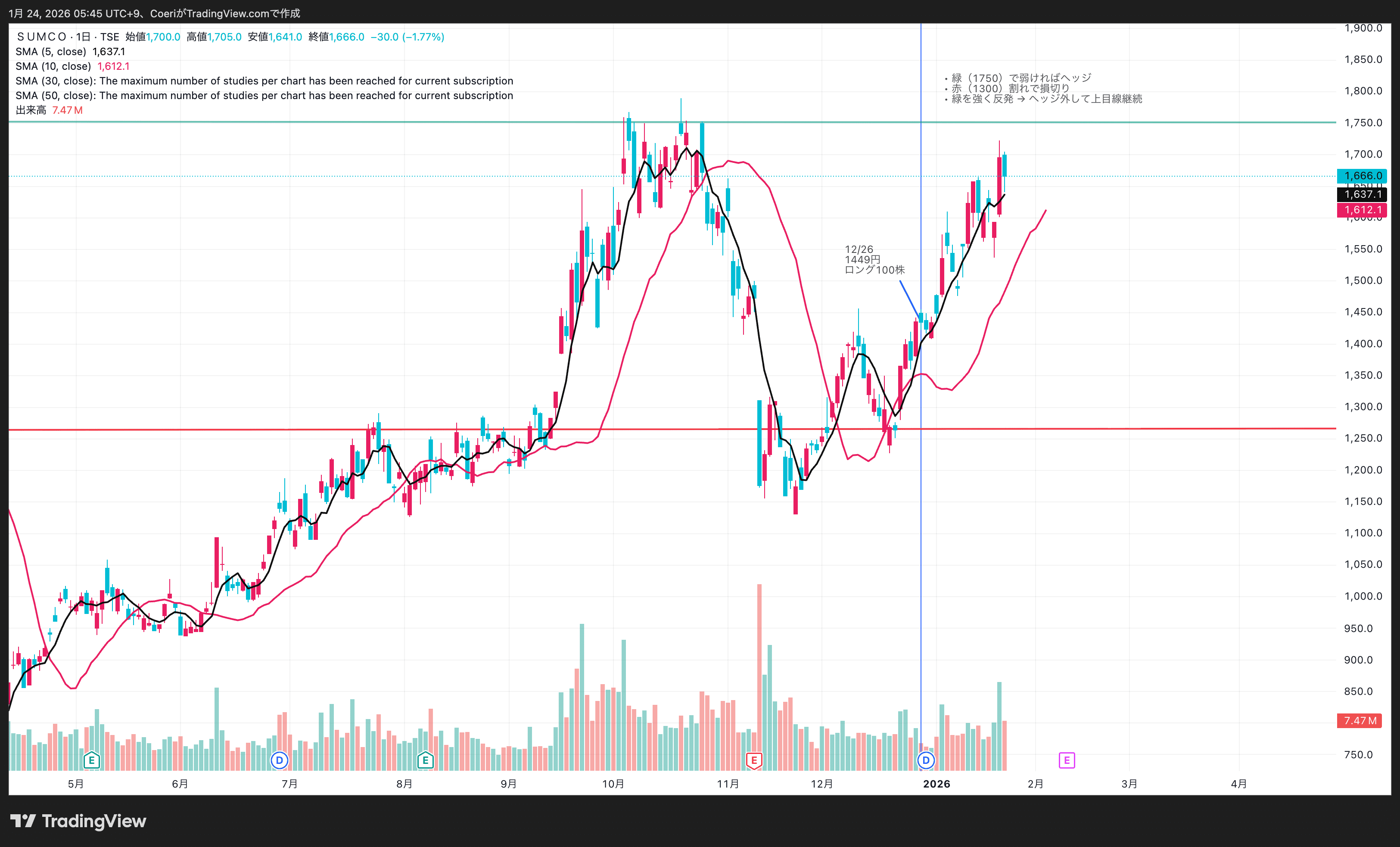The image size is (1400, 847).
Task: Click the 緑(1750)で弱ければヘッジ note text
Action: point(1021,78)
